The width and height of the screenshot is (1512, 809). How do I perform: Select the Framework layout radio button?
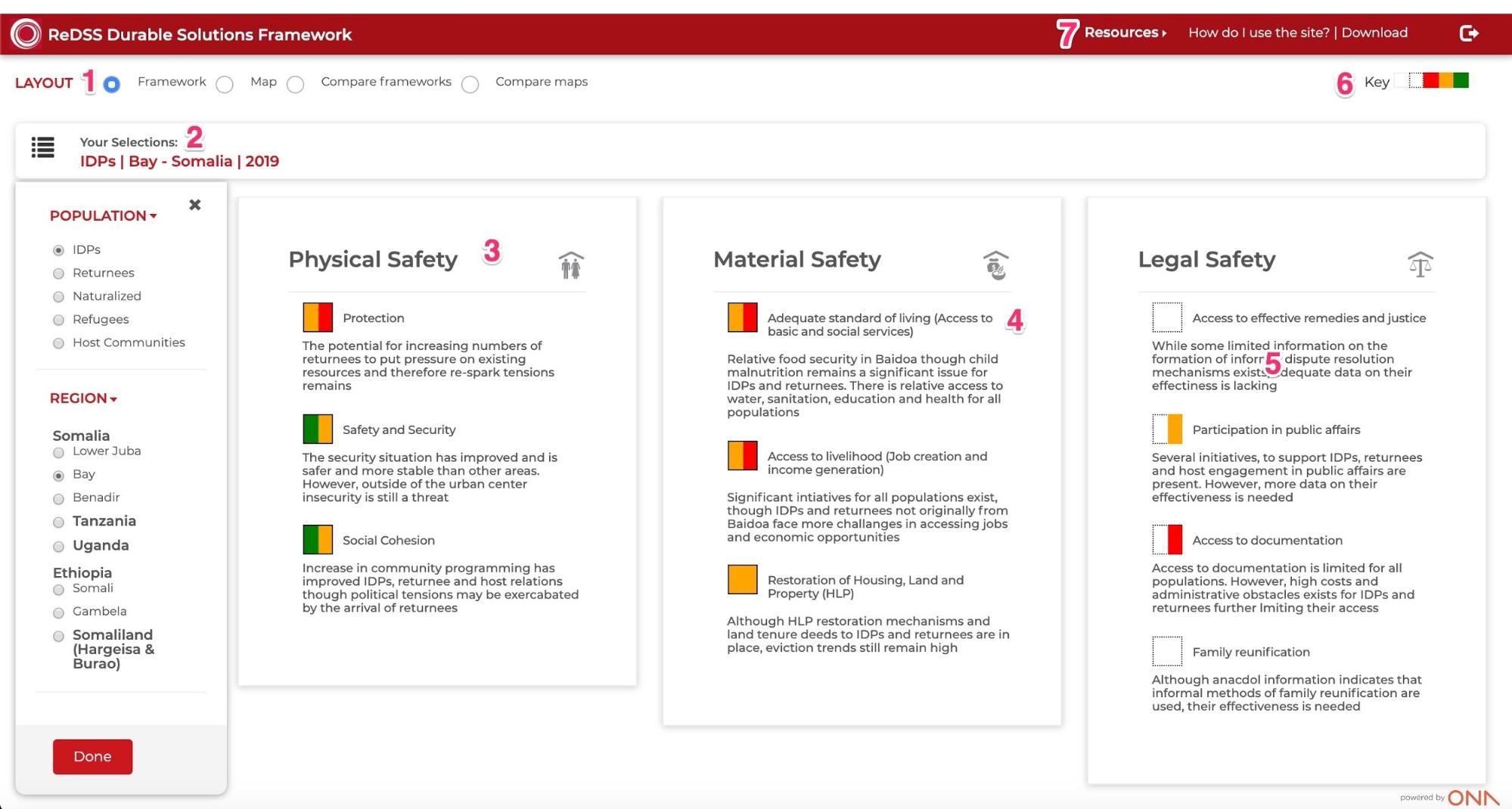point(111,84)
